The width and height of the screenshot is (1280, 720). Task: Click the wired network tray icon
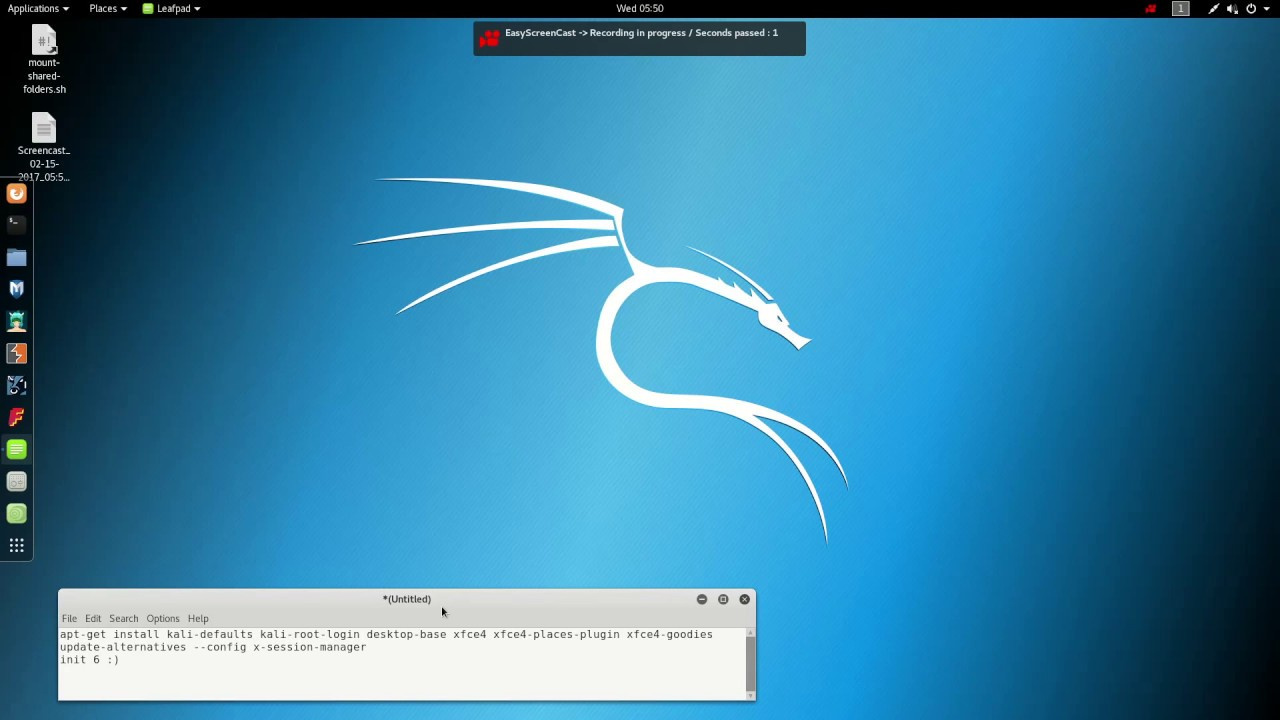click(x=1213, y=8)
